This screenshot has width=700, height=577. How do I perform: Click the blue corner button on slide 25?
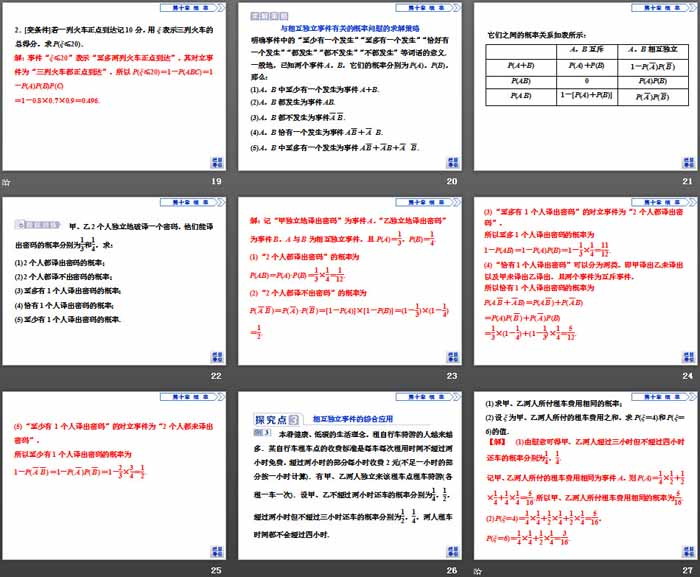click(217, 552)
